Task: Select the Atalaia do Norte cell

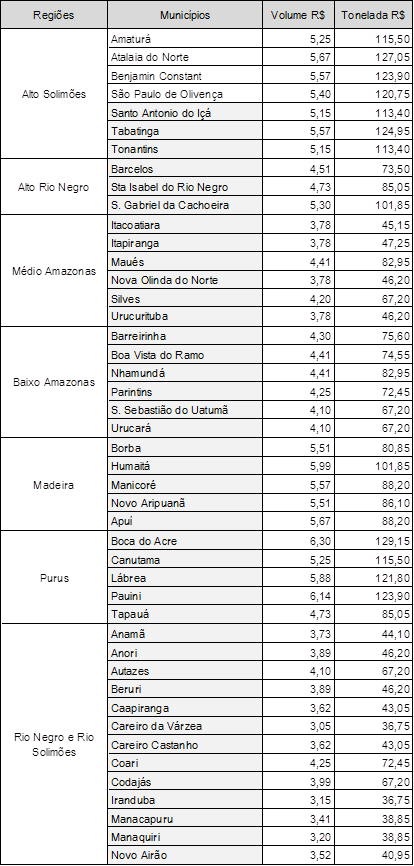Action: coord(185,57)
